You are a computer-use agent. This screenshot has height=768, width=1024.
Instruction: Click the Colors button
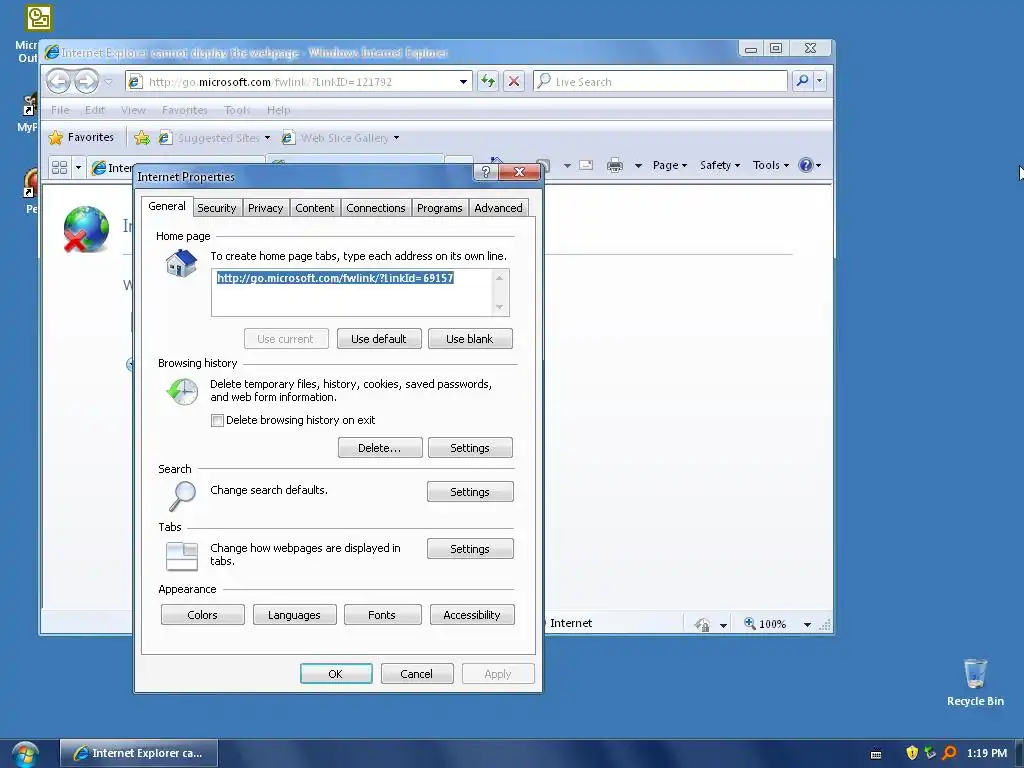pos(202,615)
